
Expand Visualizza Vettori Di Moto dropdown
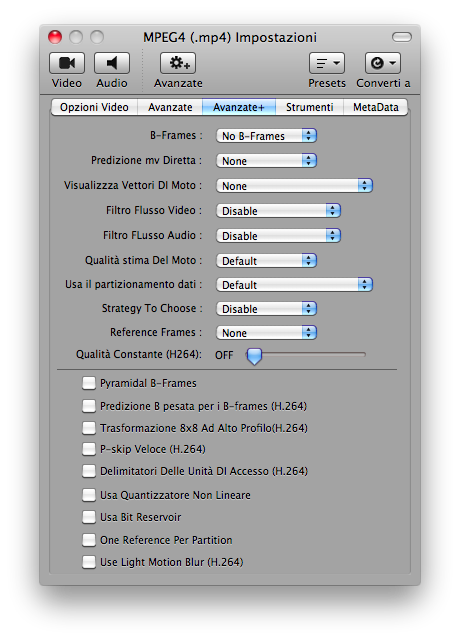click(x=294, y=186)
